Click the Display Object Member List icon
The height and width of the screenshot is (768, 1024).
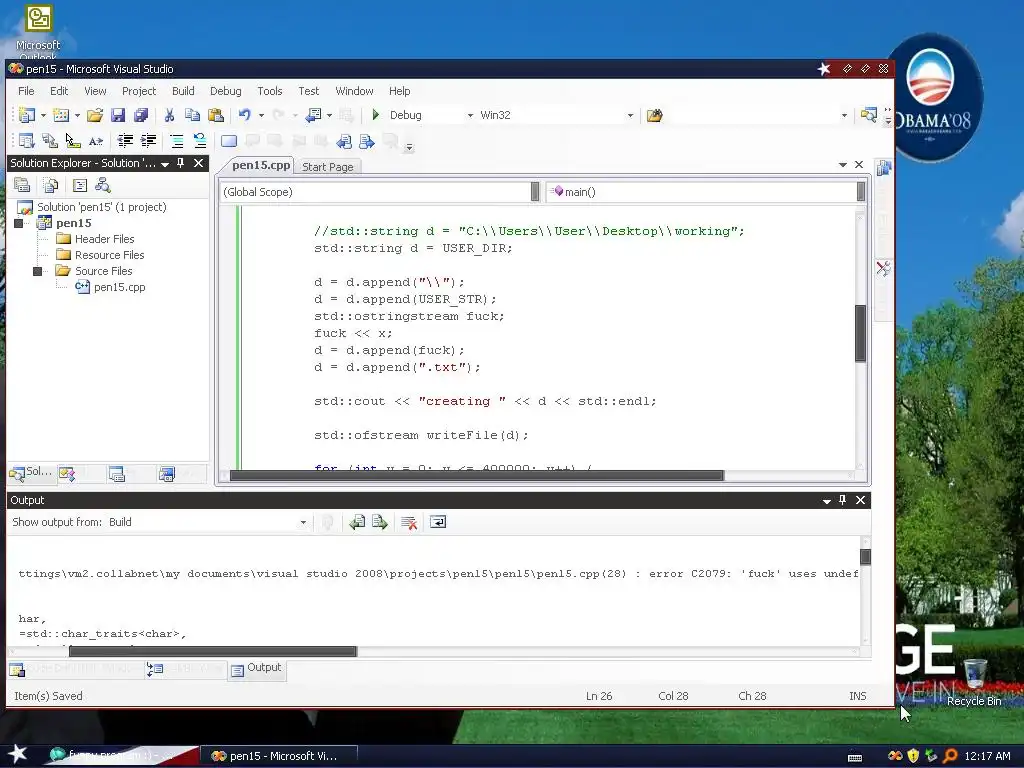tap(27, 140)
